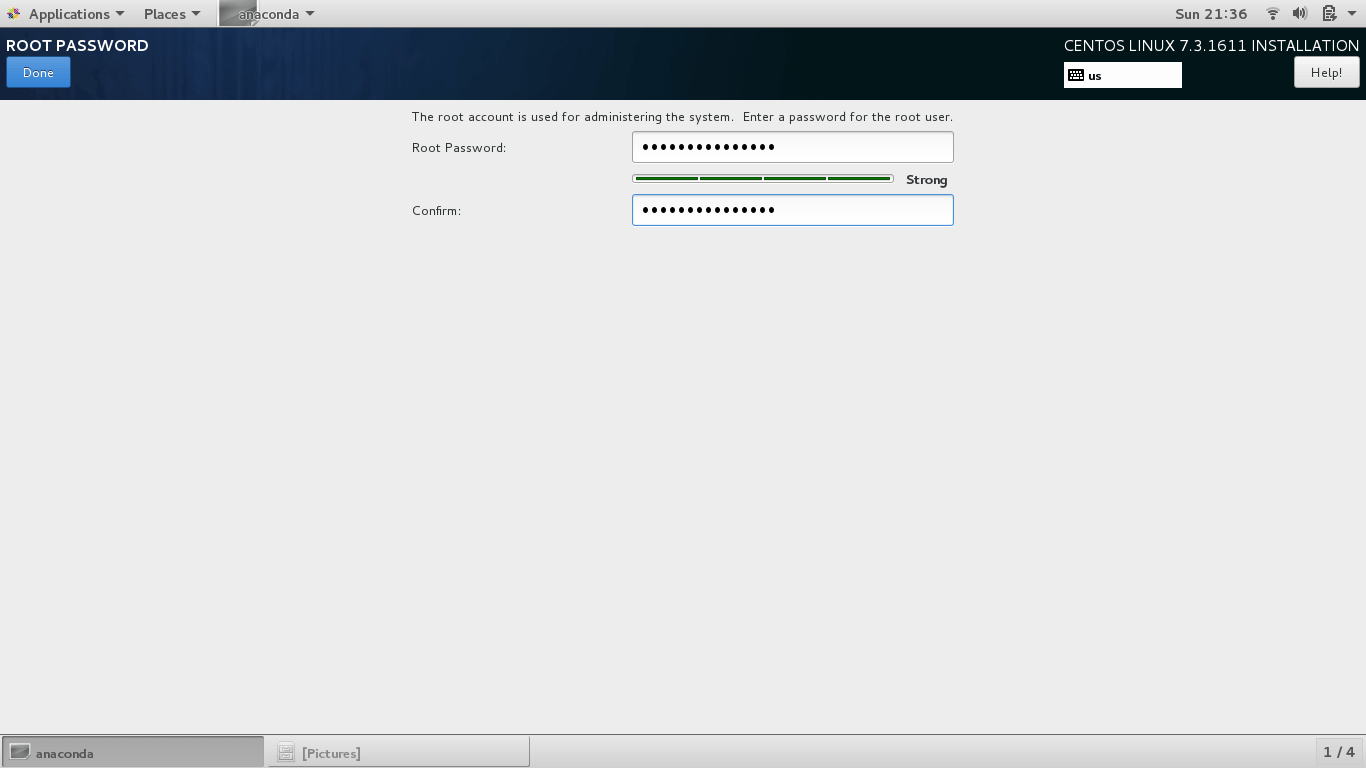
Task: Open the Help! button
Action: click(x=1326, y=72)
